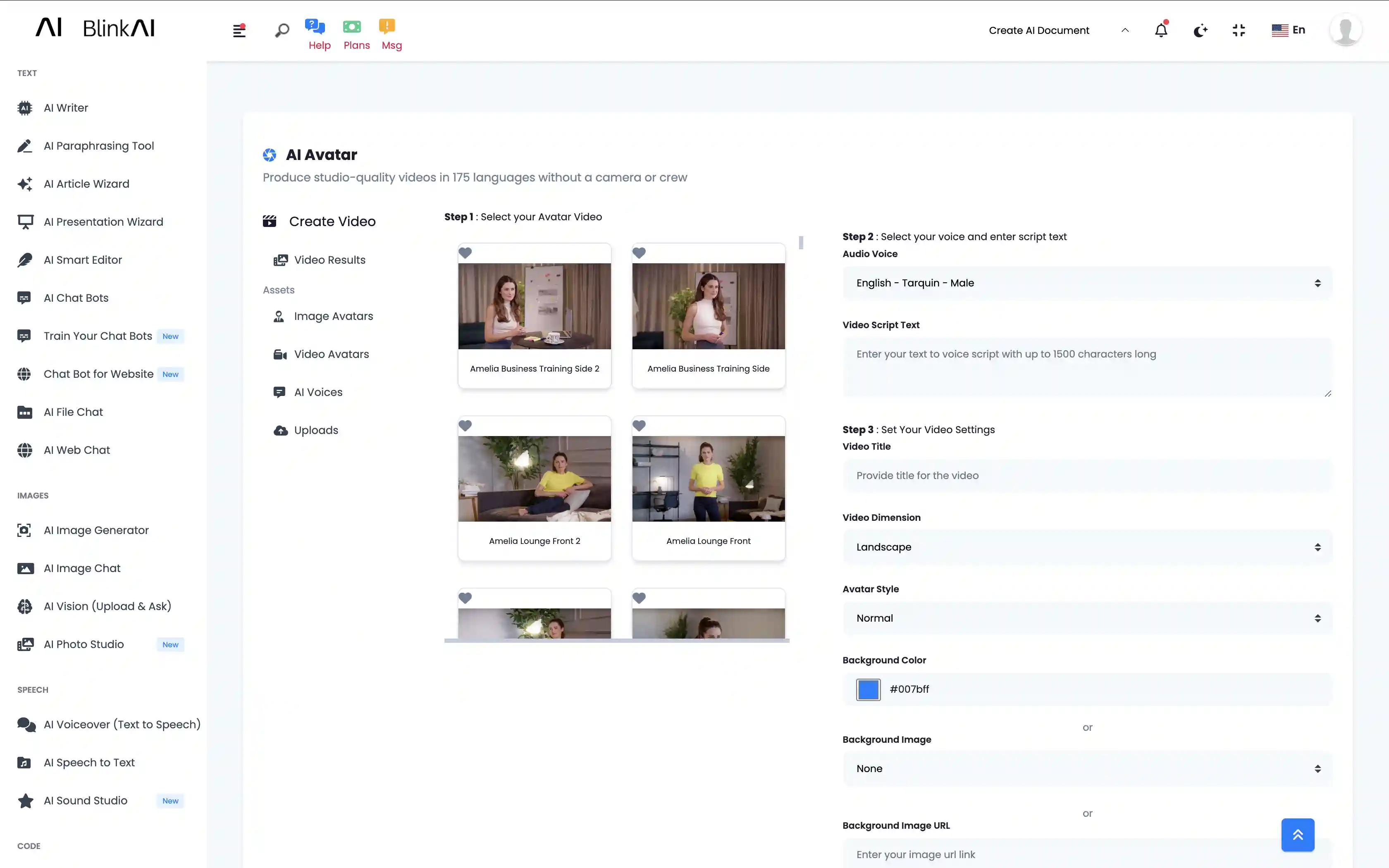Click the exit fullscreen icon
This screenshot has width=1389, height=868.
tap(1239, 31)
